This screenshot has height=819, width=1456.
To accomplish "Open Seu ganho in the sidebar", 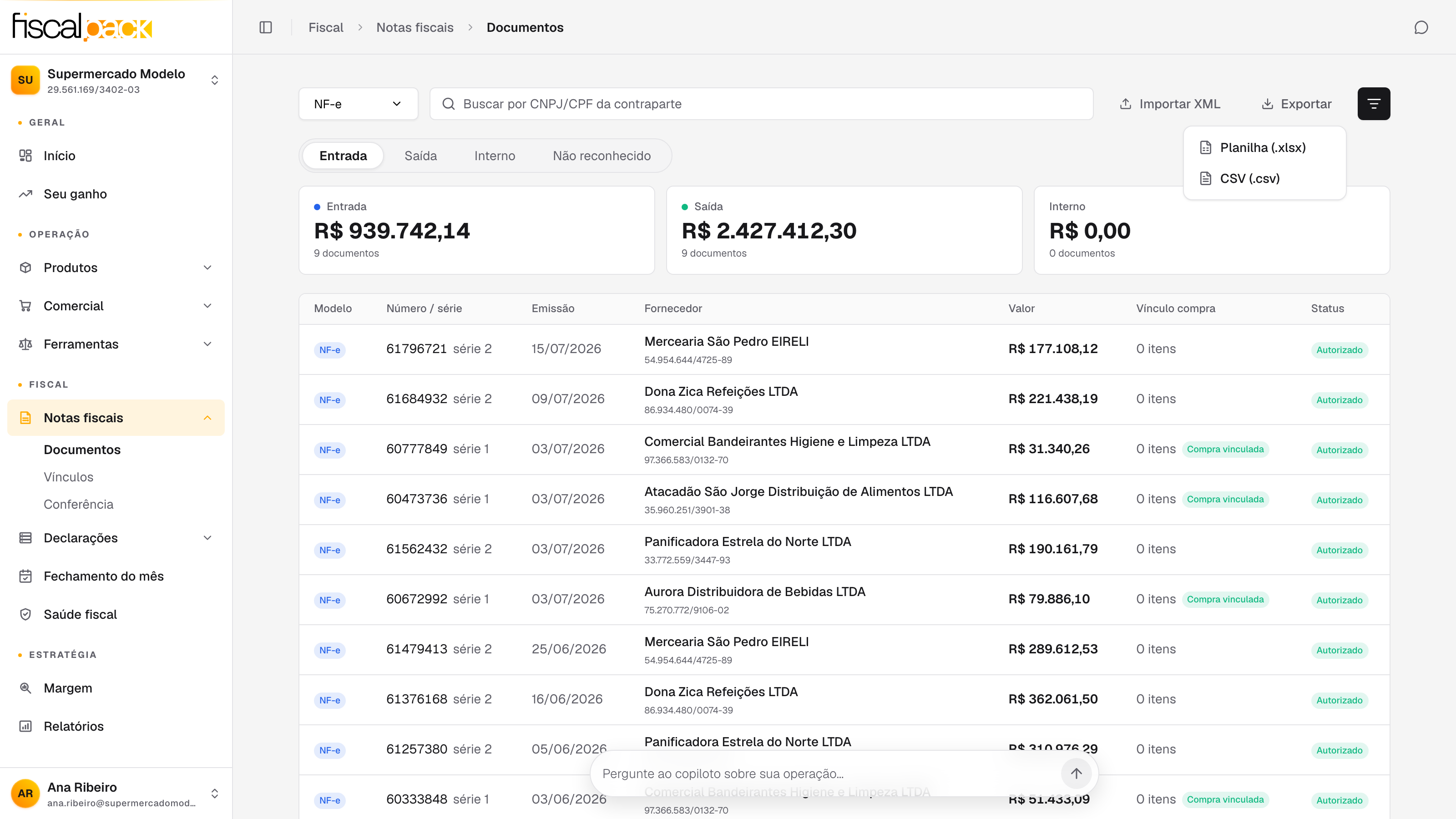I will pyautogui.click(x=116, y=194).
